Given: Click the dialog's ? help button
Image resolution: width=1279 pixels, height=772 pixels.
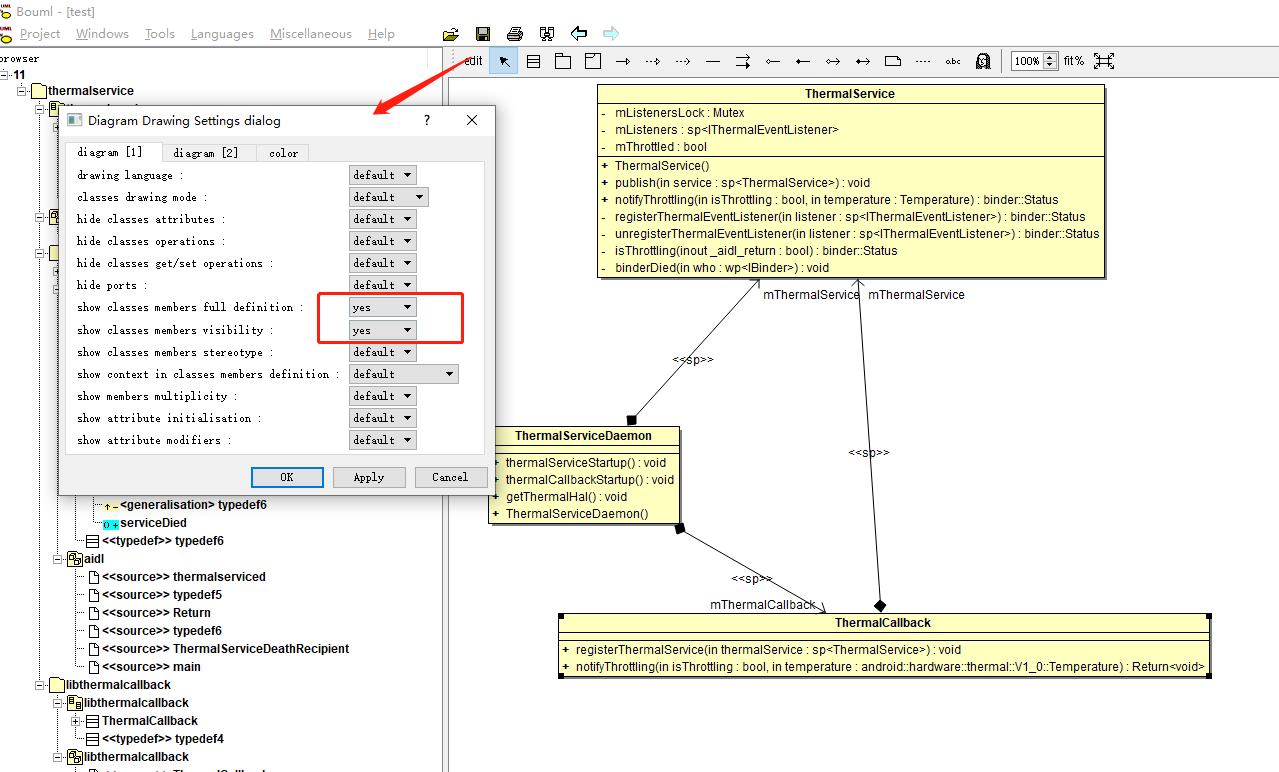Looking at the screenshot, I should click(427, 120).
